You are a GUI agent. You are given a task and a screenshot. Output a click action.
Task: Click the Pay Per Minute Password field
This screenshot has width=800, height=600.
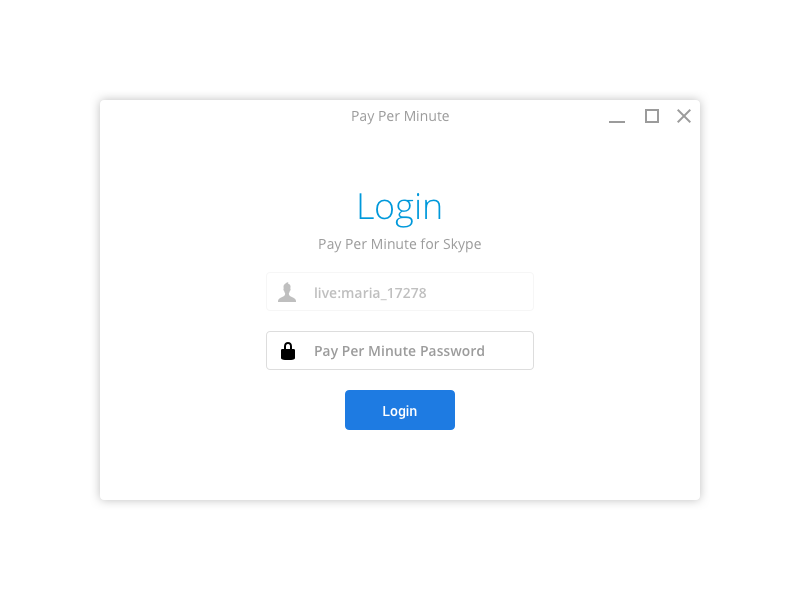[400, 351]
